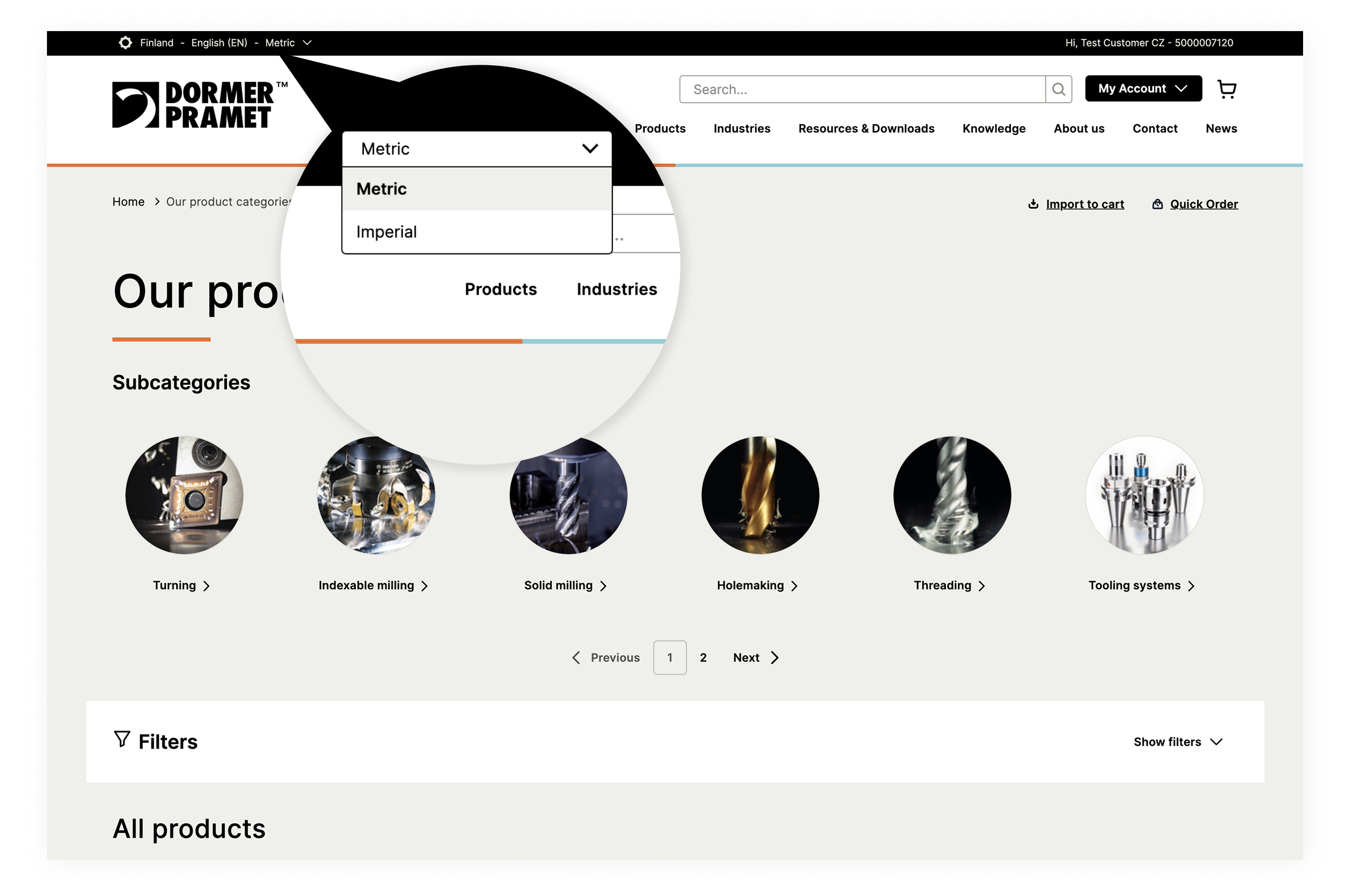
Task: Click the Next page arrow icon
Action: [774, 658]
